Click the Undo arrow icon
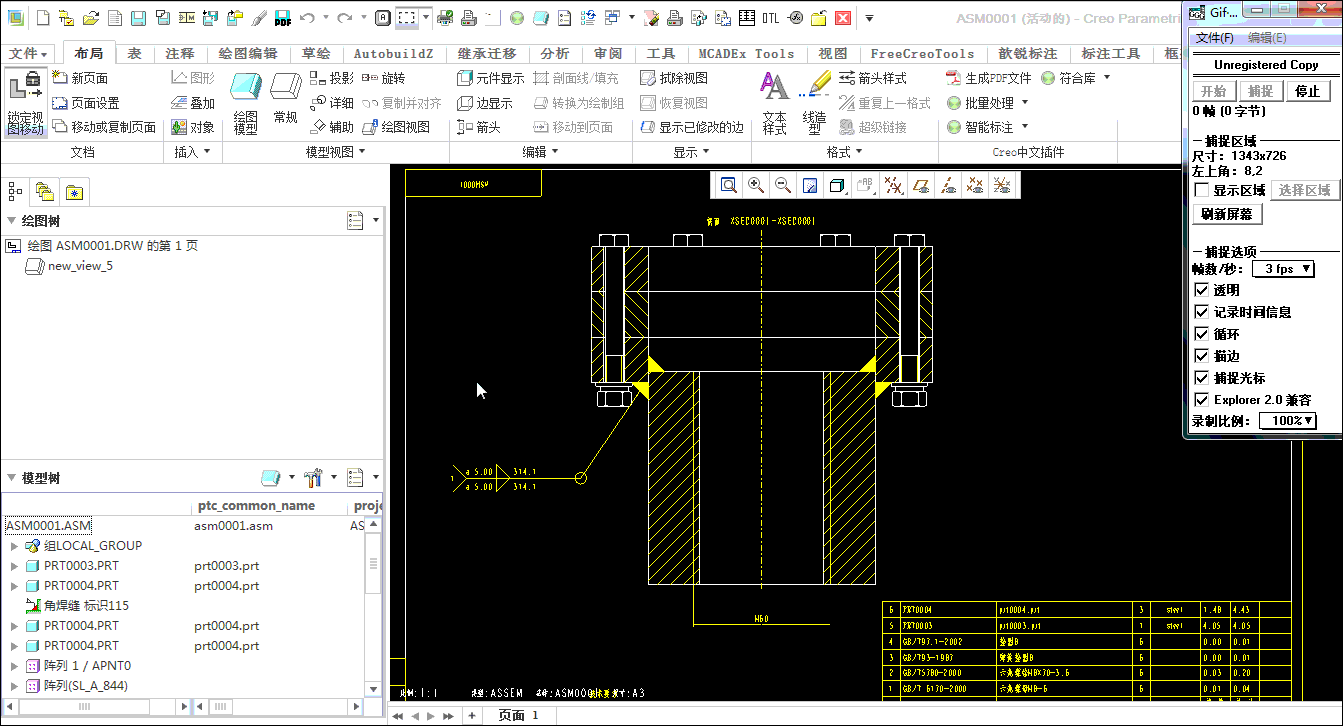 coord(307,18)
